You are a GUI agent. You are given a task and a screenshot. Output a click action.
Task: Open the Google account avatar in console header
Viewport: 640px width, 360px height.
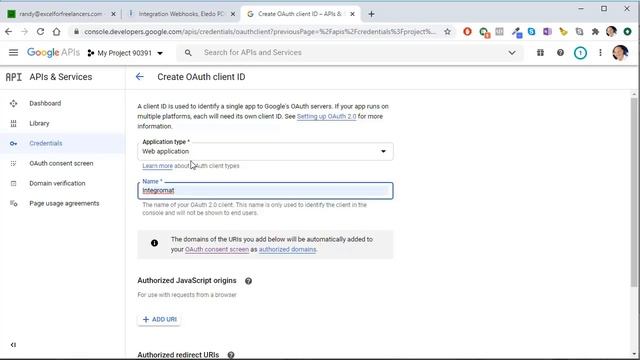[620, 53]
